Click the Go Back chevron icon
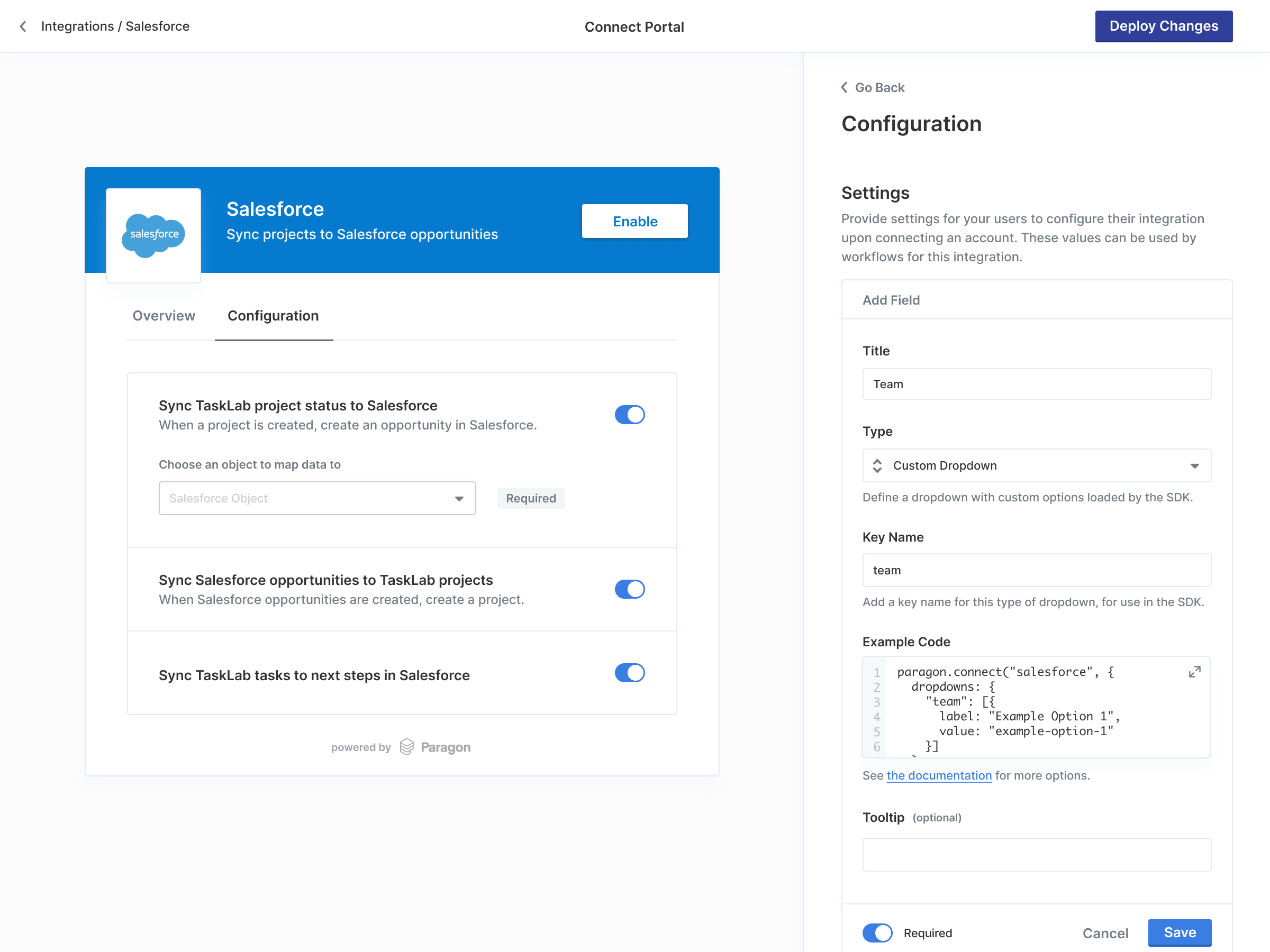Screen dimensions: 1270x952 pyautogui.click(x=844, y=87)
